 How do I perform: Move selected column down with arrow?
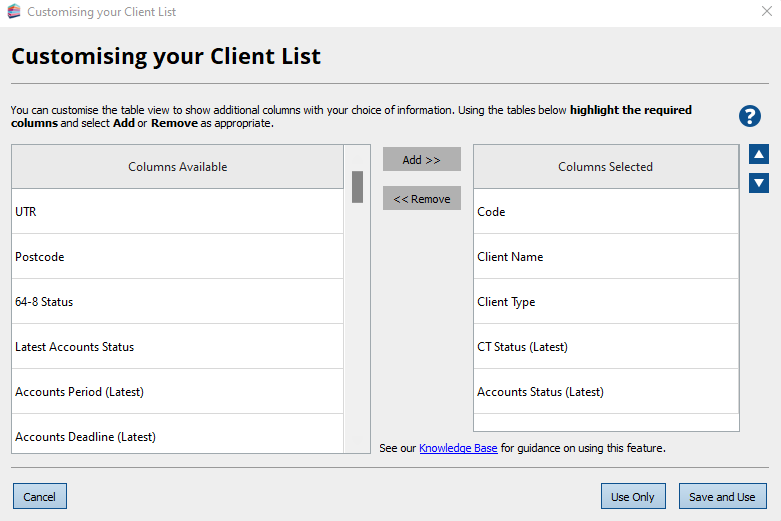coord(759,182)
